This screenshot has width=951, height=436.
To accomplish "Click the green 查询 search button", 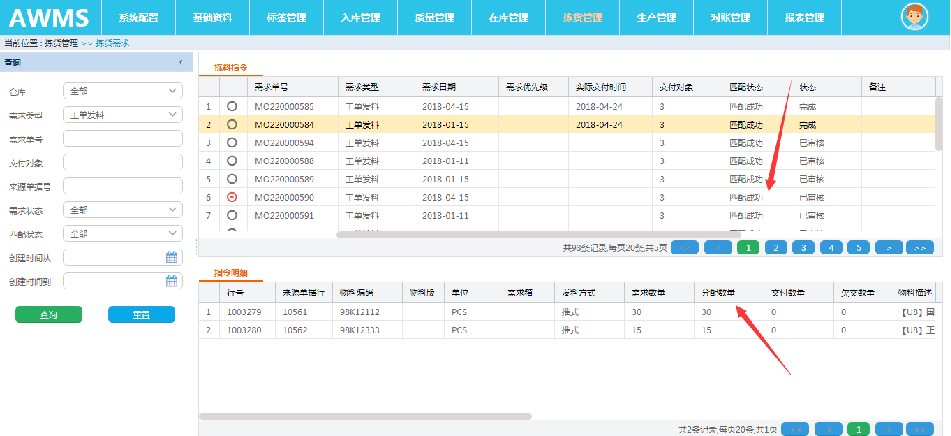I will (48, 315).
